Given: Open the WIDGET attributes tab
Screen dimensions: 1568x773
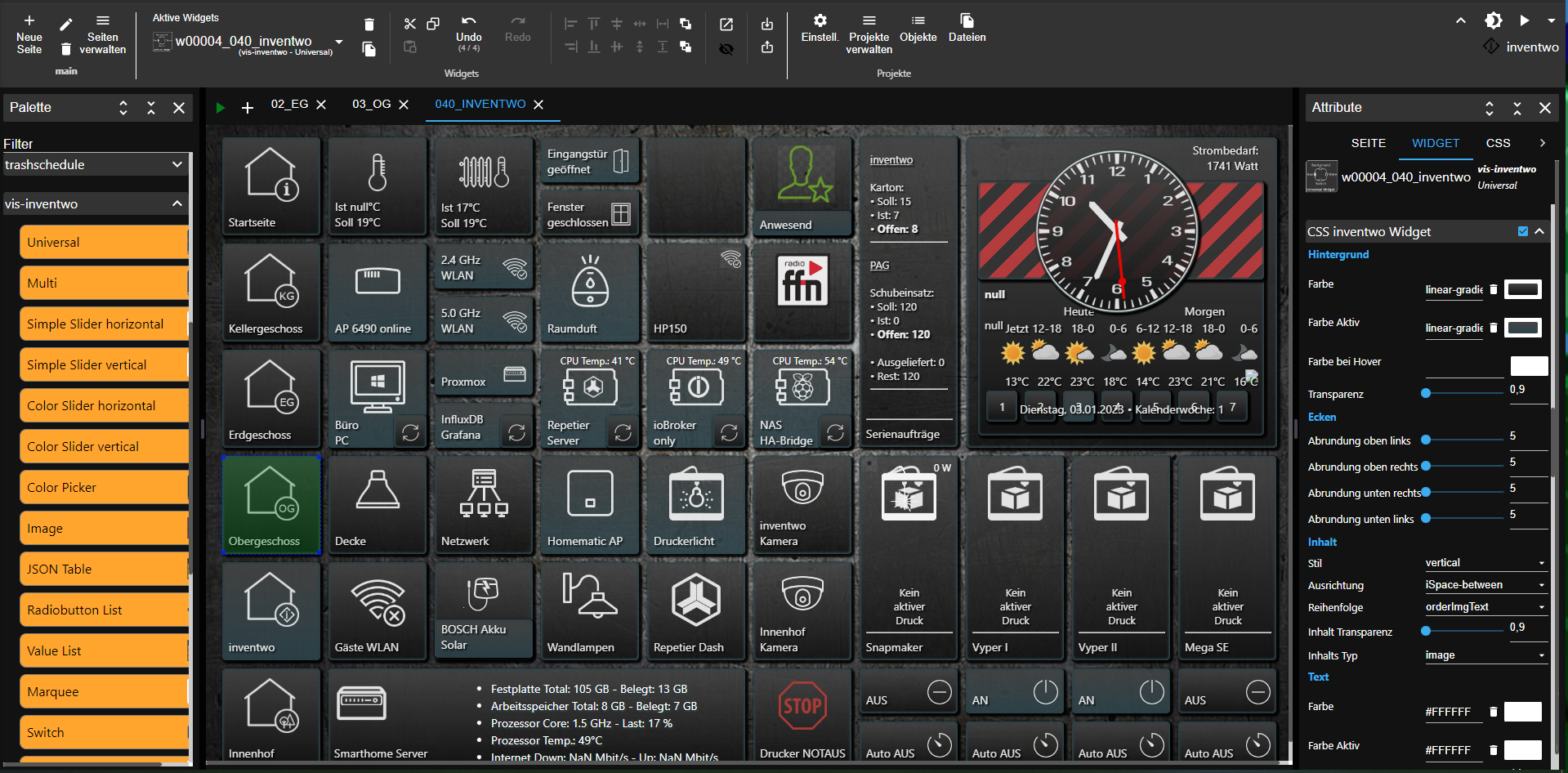Looking at the screenshot, I should point(1435,143).
